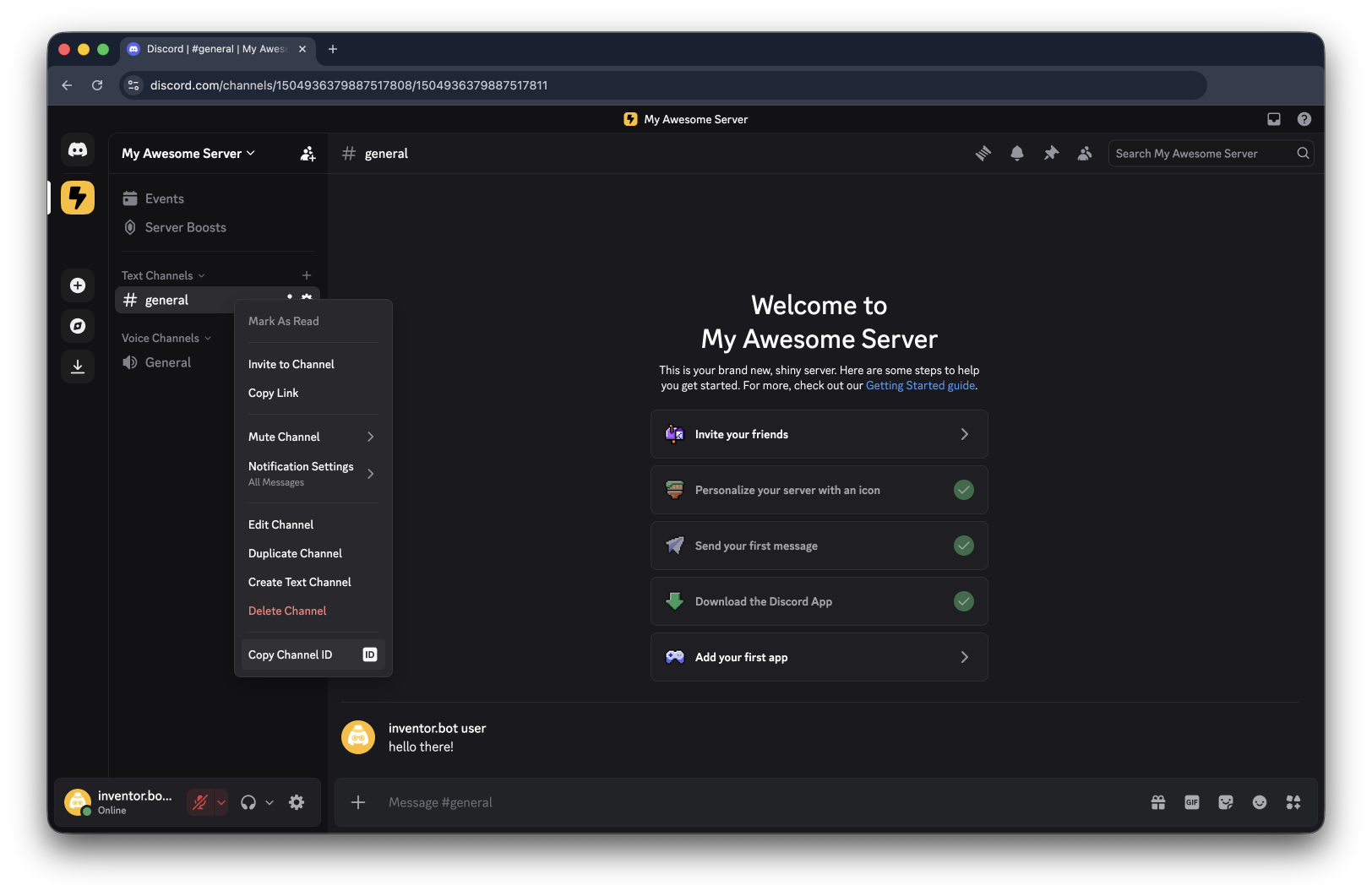Collapse the Text Channels category
Image resolution: width=1372 pixels, height=896 pixels.
(163, 275)
